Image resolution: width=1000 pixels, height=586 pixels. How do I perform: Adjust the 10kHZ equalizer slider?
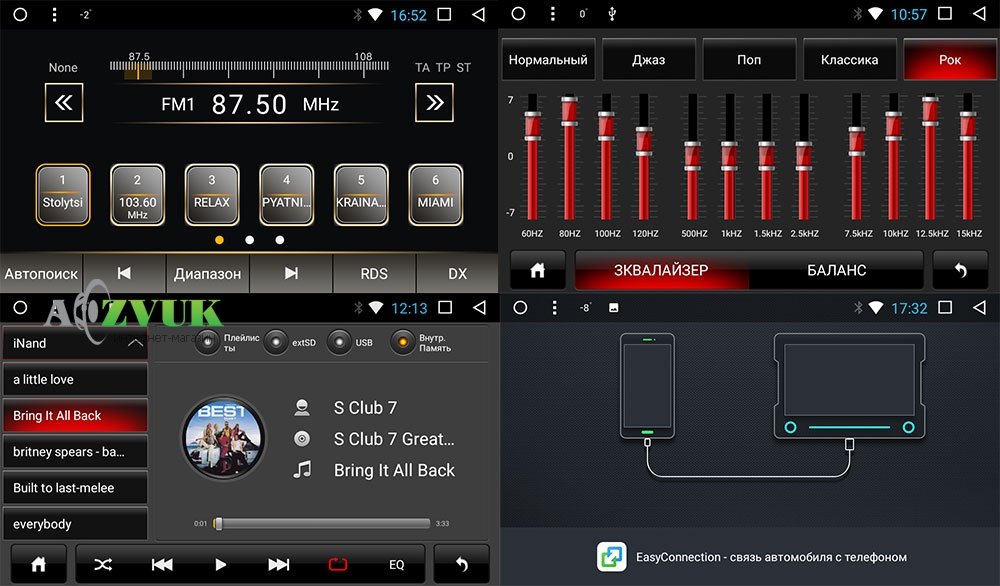coord(893,126)
